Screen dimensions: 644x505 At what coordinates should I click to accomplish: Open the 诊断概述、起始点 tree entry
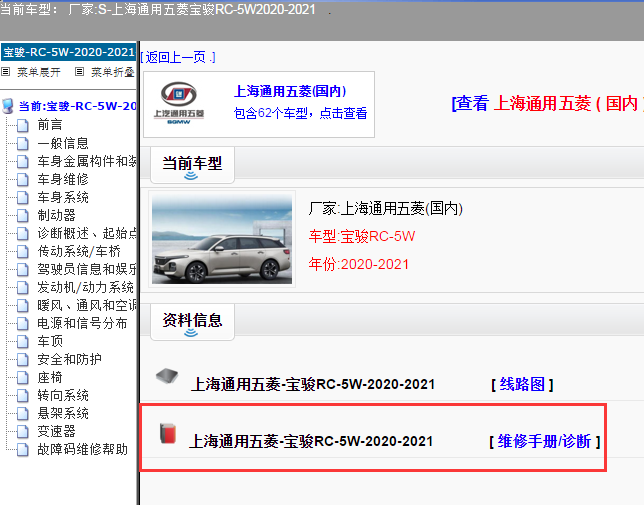[x=87, y=234]
